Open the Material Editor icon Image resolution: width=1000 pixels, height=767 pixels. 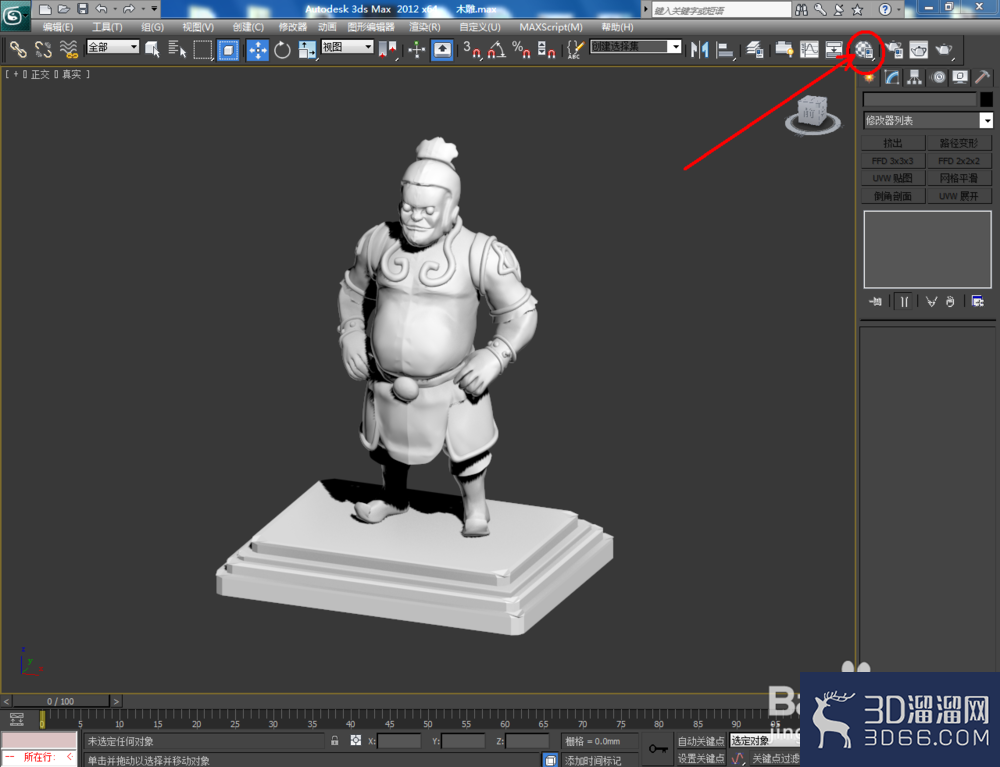point(864,50)
